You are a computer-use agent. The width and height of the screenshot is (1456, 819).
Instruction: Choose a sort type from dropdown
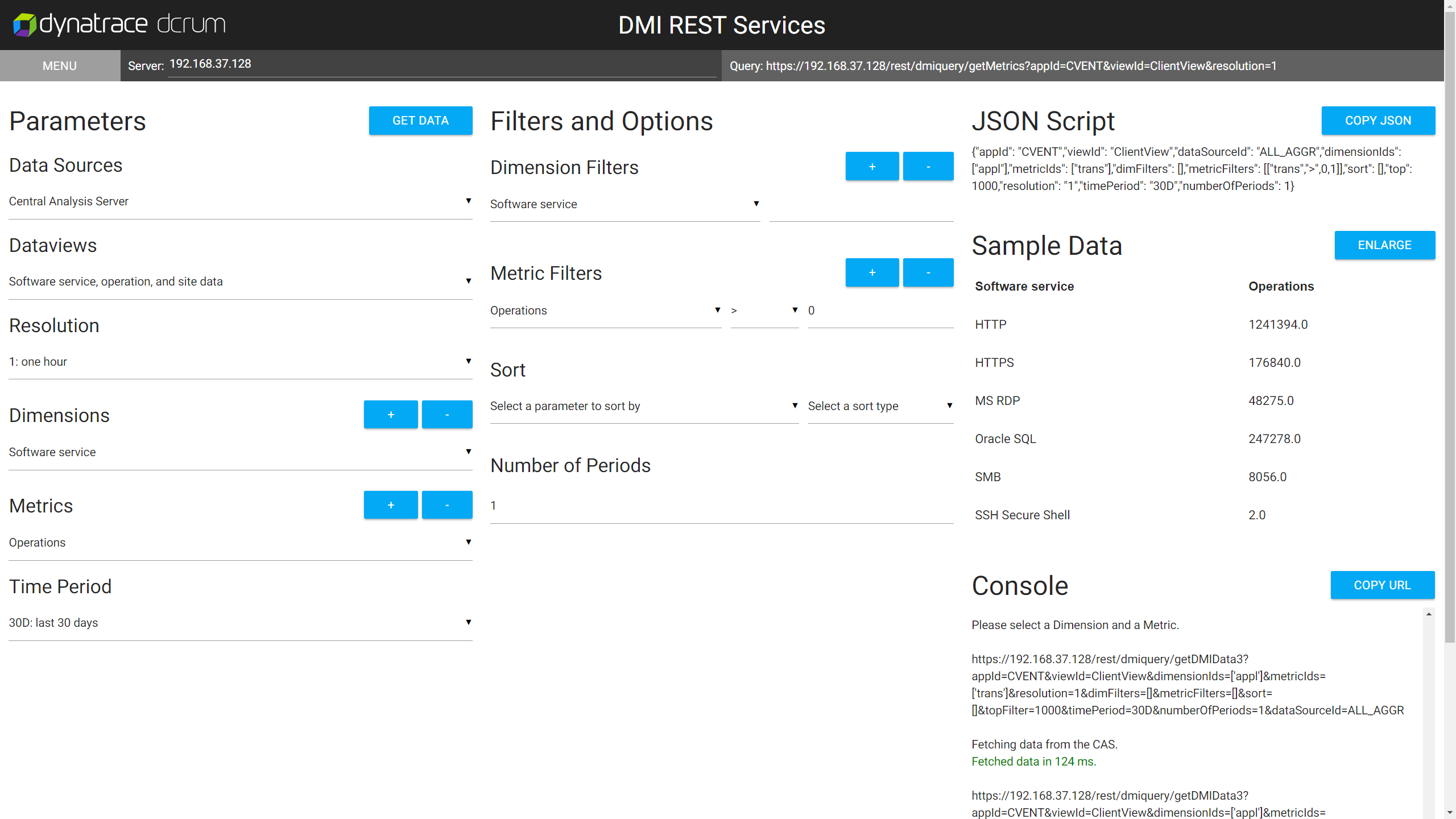(x=880, y=406)
